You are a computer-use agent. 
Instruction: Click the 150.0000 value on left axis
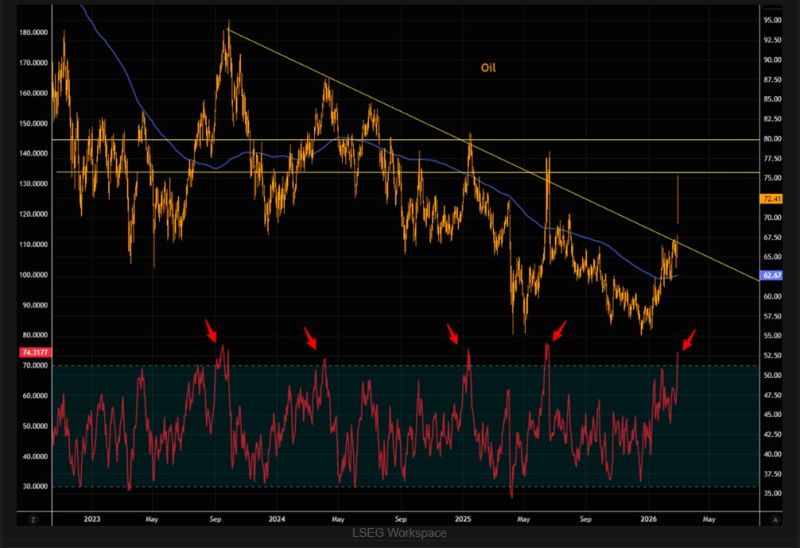[34, 123]
